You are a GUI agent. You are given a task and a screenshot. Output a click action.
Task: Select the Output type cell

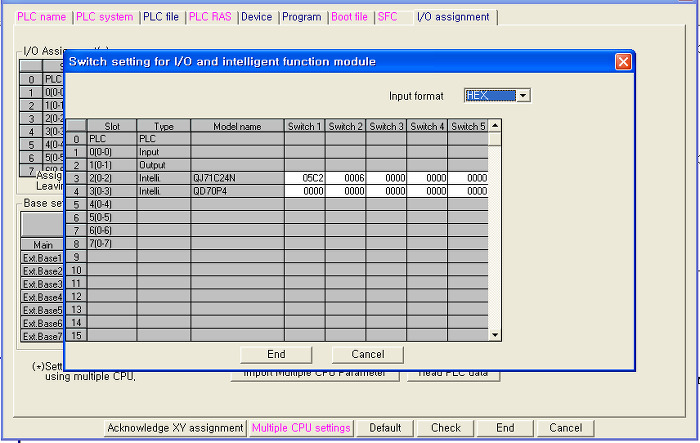click(x=164, y=165)
